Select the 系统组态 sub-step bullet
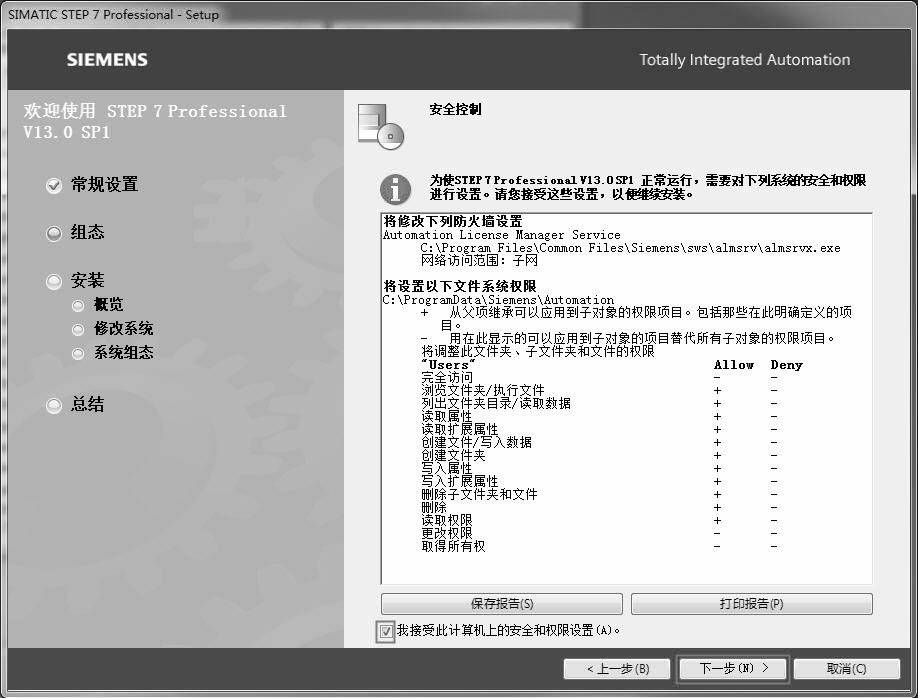Screen dimensions: 918x698 (x=78, y=354)
